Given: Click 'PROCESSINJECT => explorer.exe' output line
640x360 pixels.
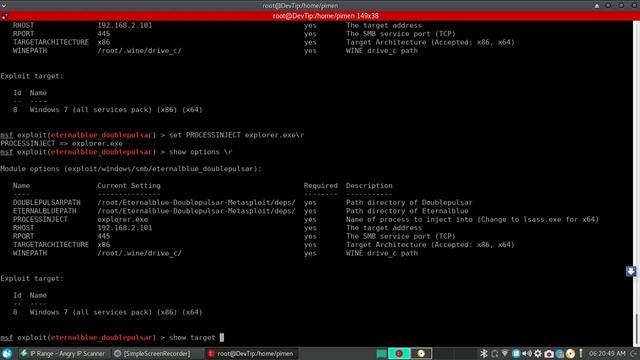Looking at the screenshot, I should pos(62,144).
